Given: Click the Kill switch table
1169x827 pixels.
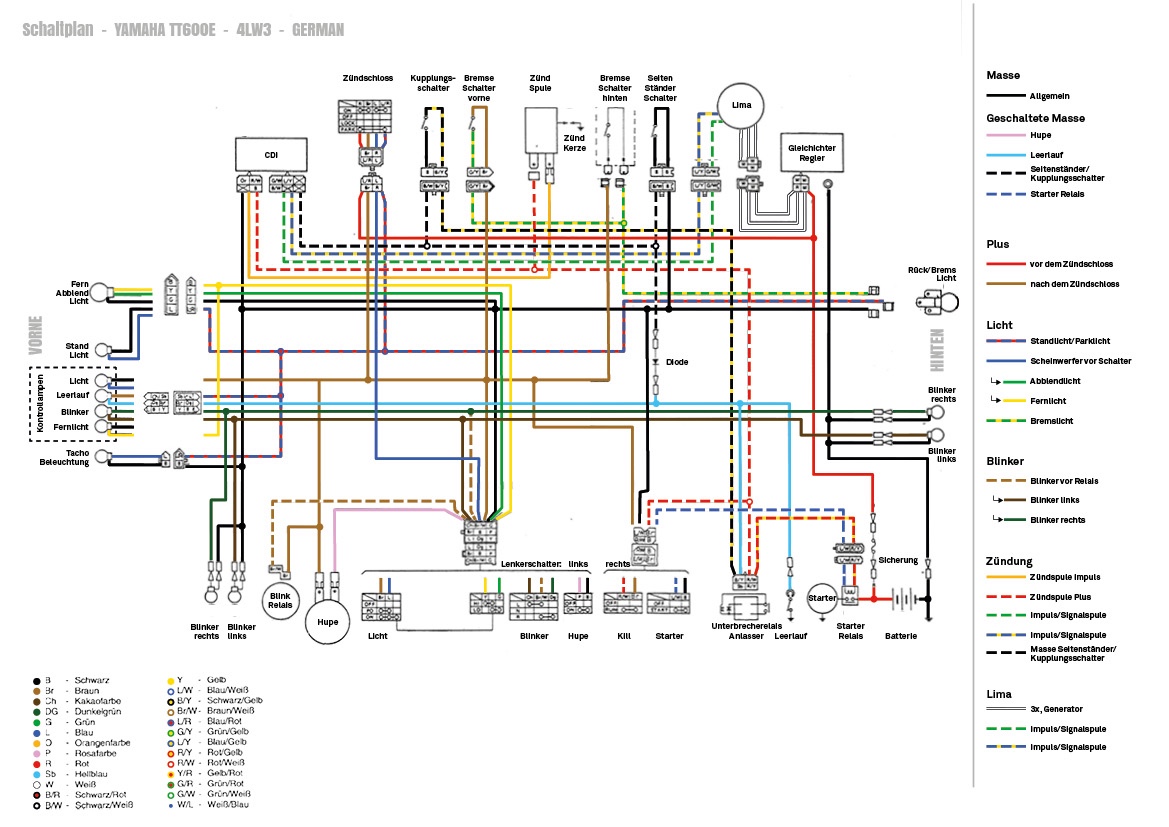Looking at the screenshot, I should pyautogui.click(x=623, y=603).
